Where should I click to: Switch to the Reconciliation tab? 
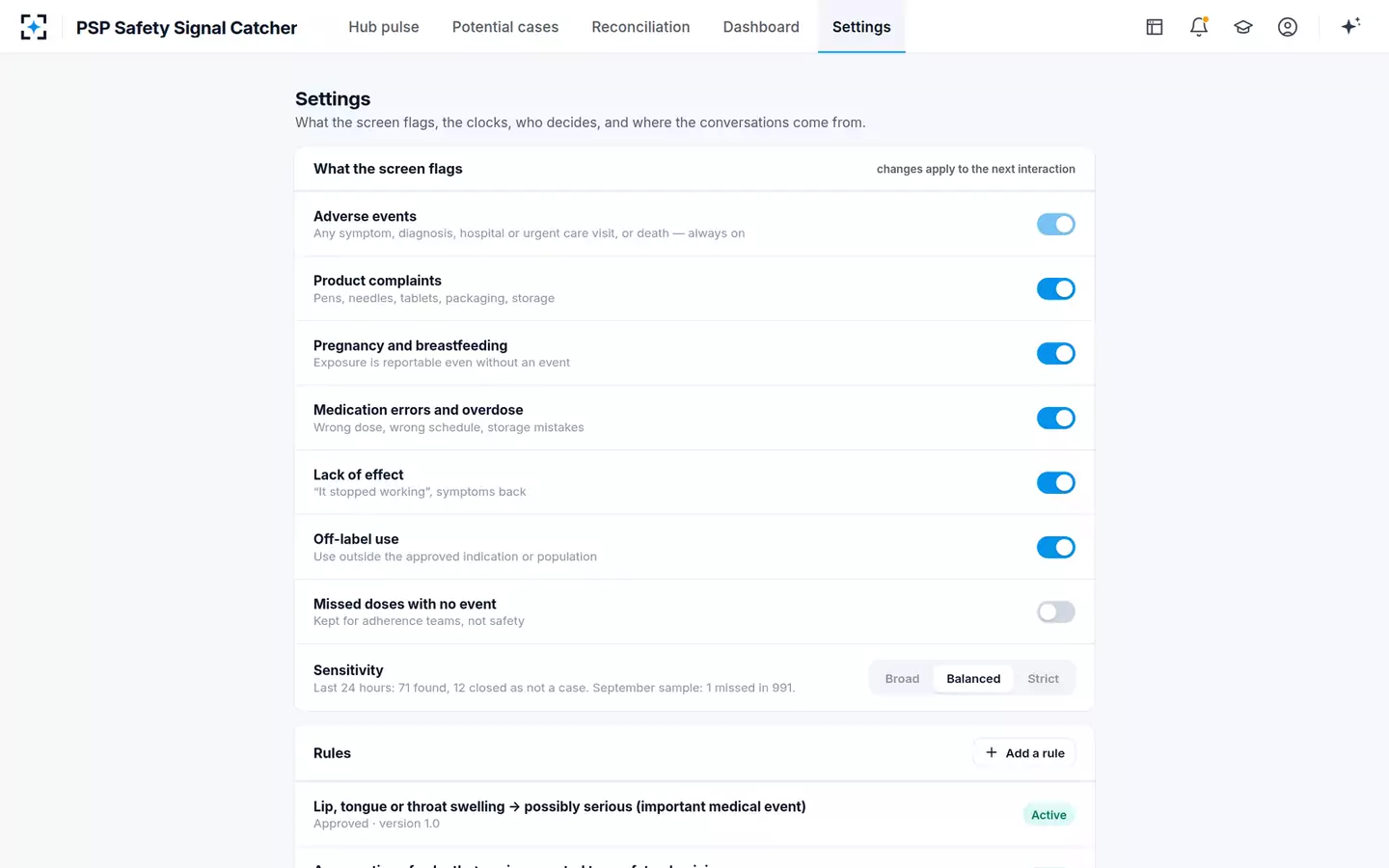coord(640,27)
